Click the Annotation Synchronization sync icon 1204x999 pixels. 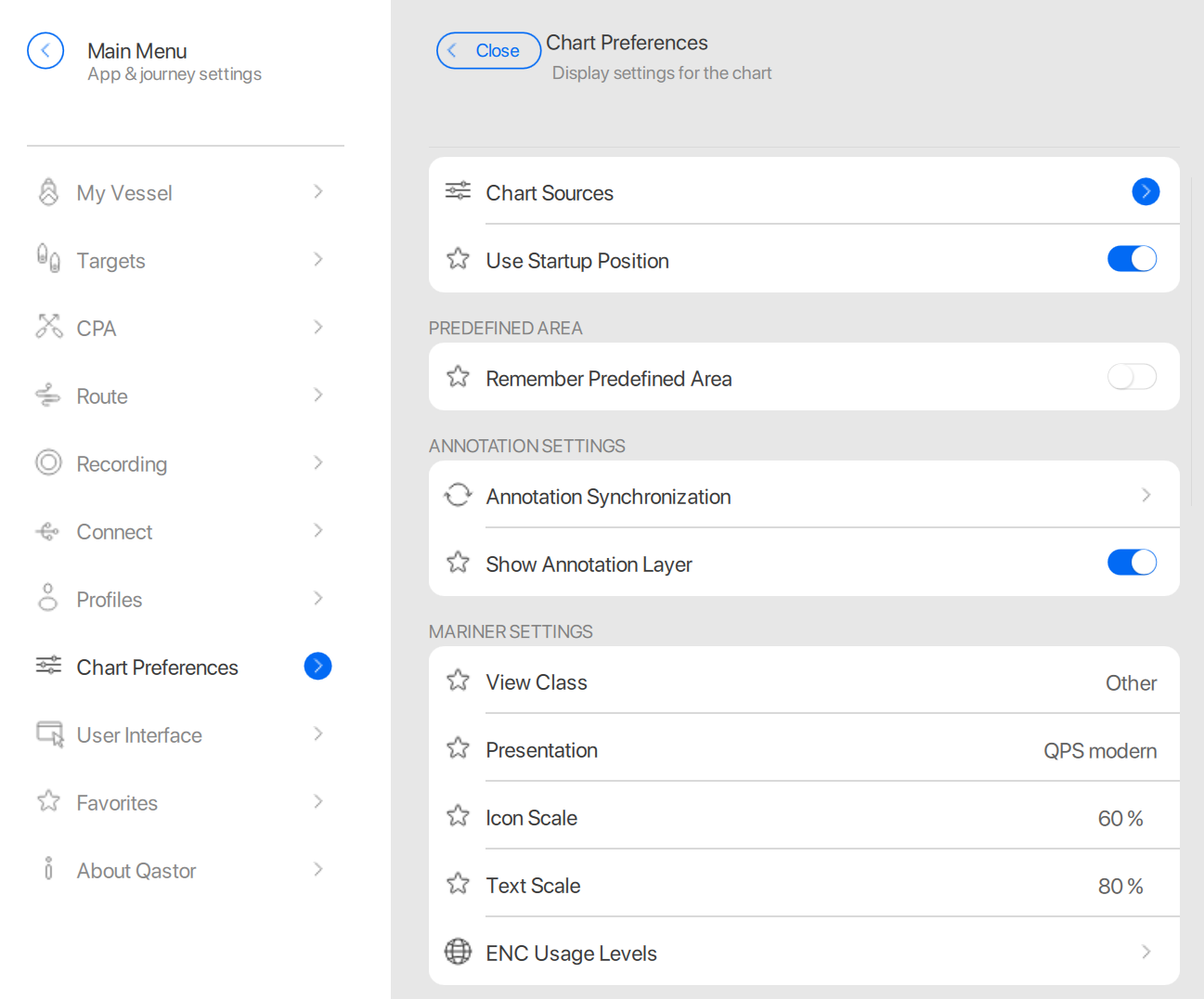point(458,495)
